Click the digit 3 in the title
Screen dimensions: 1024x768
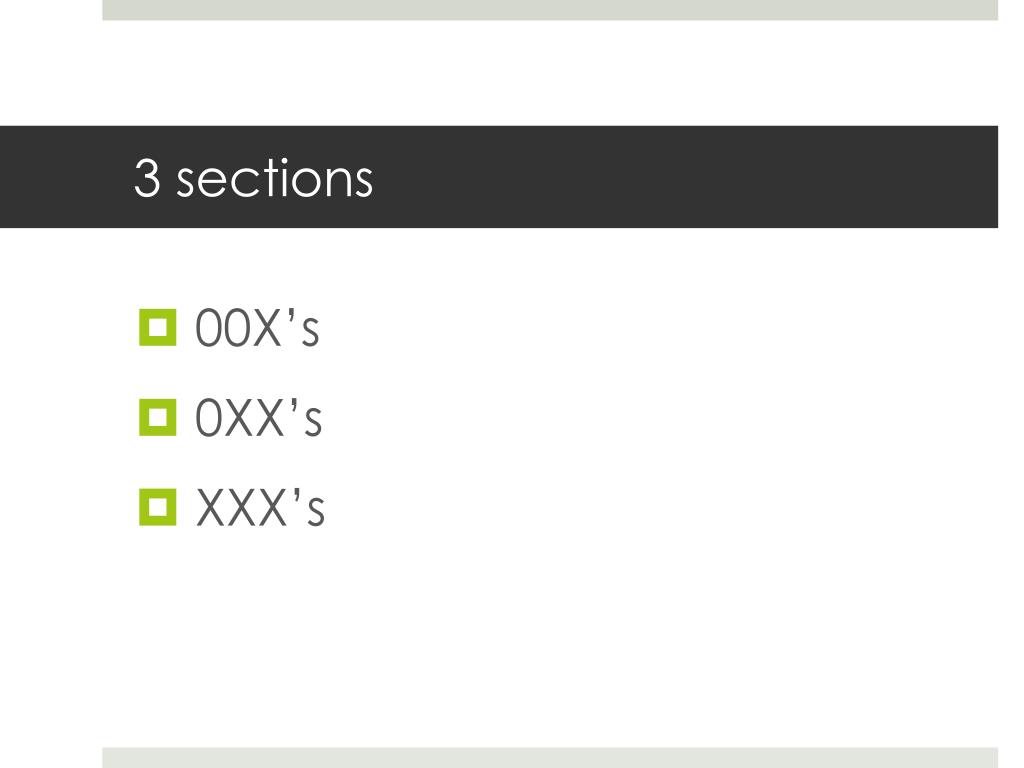[x=146, y=178]
